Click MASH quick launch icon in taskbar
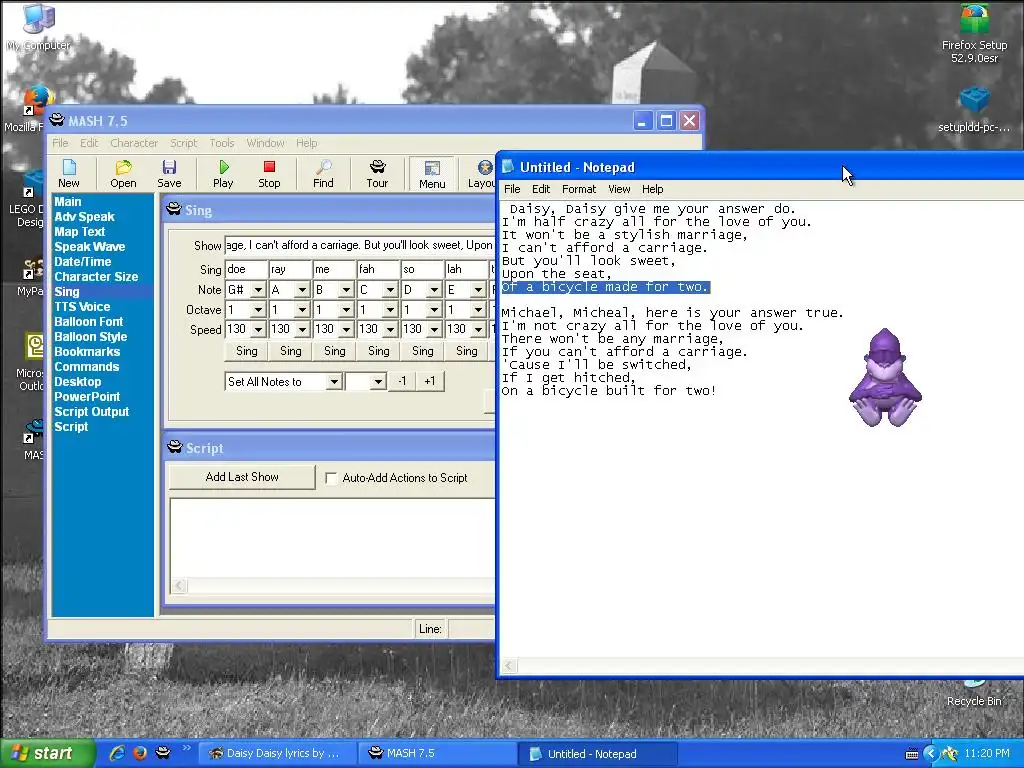 pos(163,753)
